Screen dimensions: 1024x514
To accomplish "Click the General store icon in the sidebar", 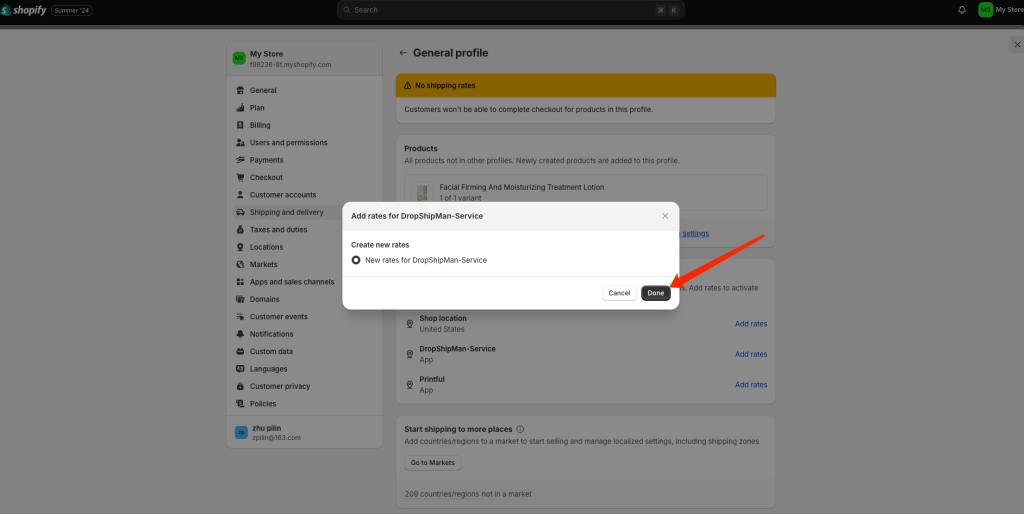I will pos(240,90).
